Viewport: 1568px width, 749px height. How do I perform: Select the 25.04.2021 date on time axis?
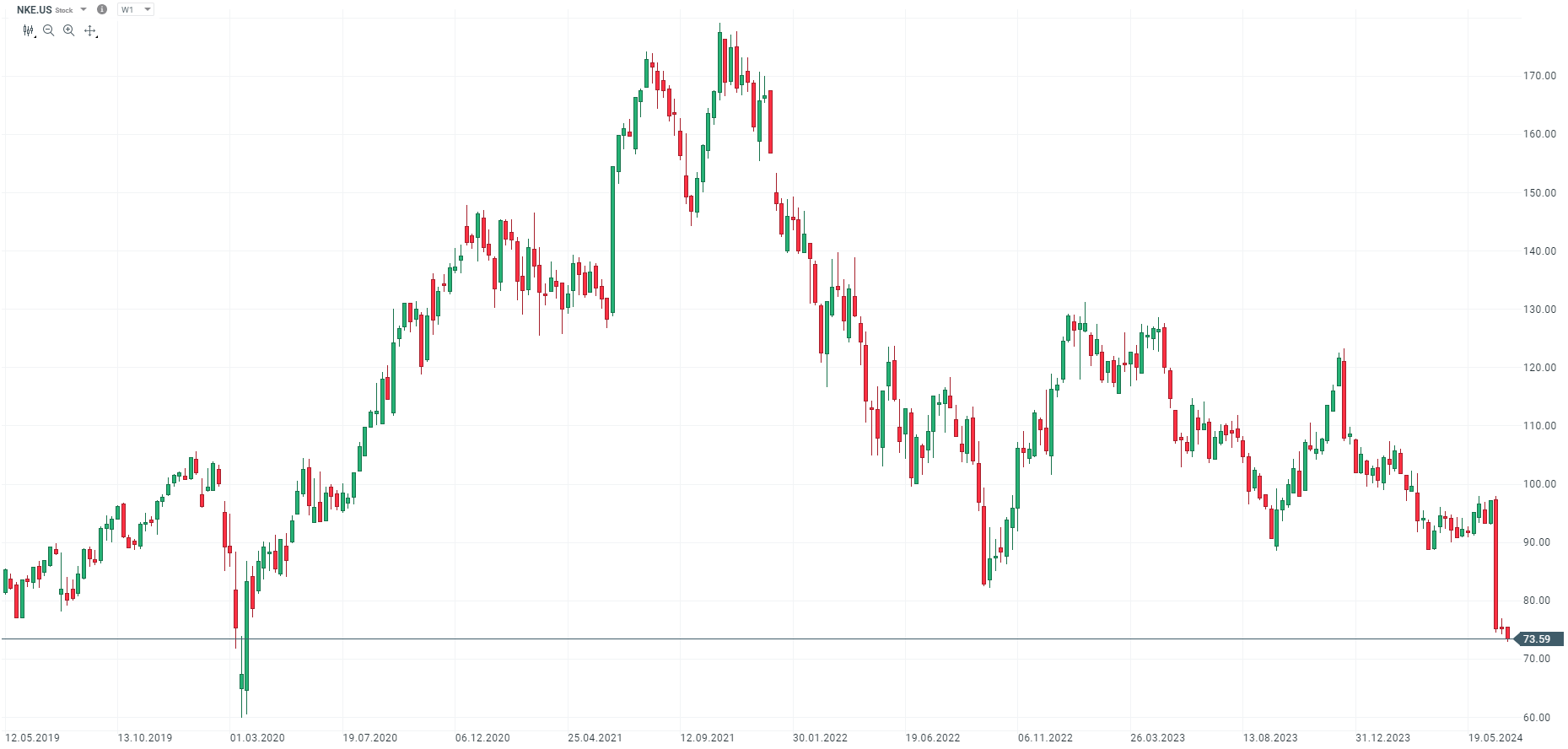tap(595, 738)
